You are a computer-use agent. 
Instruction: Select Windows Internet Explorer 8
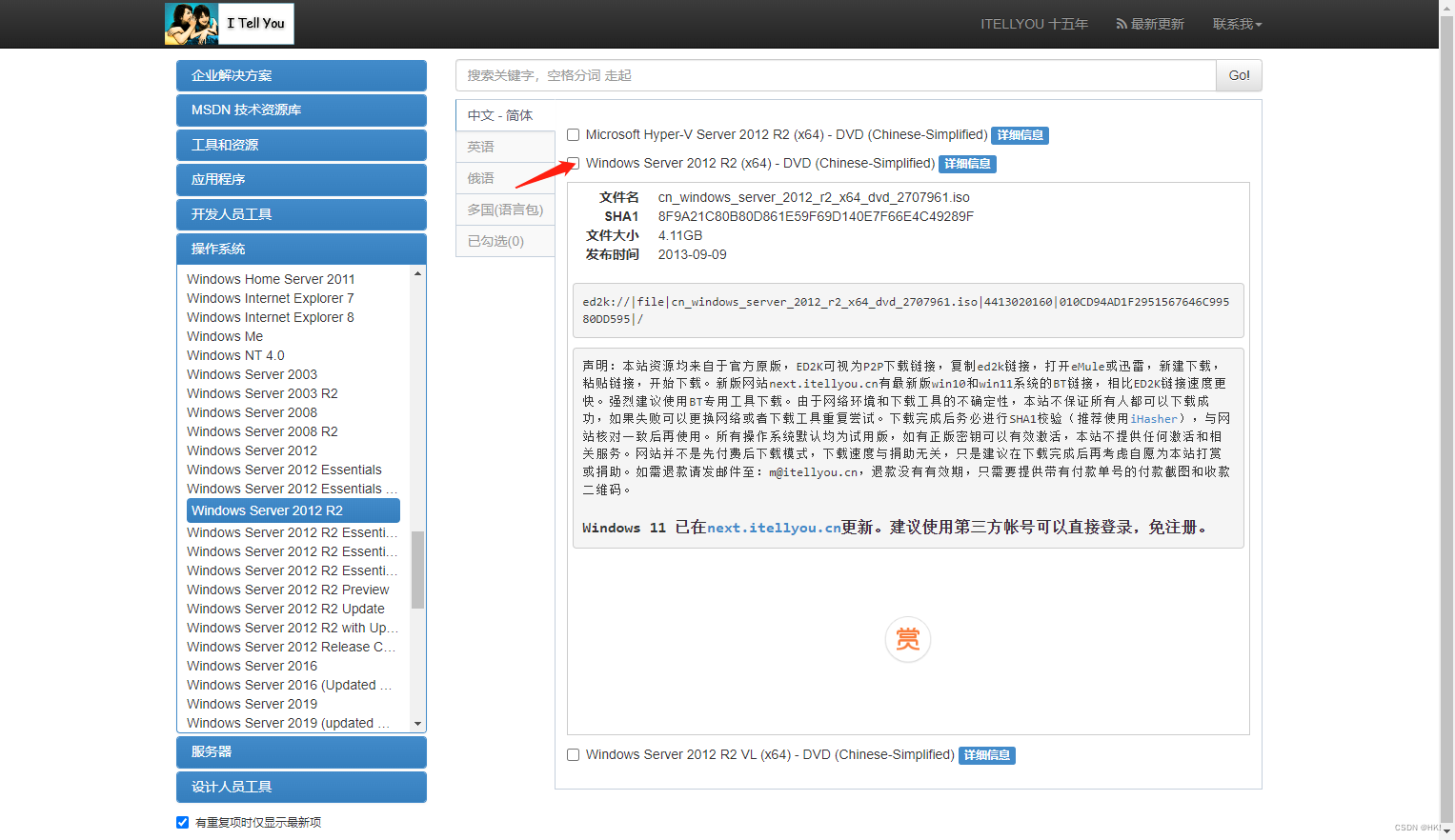[271, 317]
